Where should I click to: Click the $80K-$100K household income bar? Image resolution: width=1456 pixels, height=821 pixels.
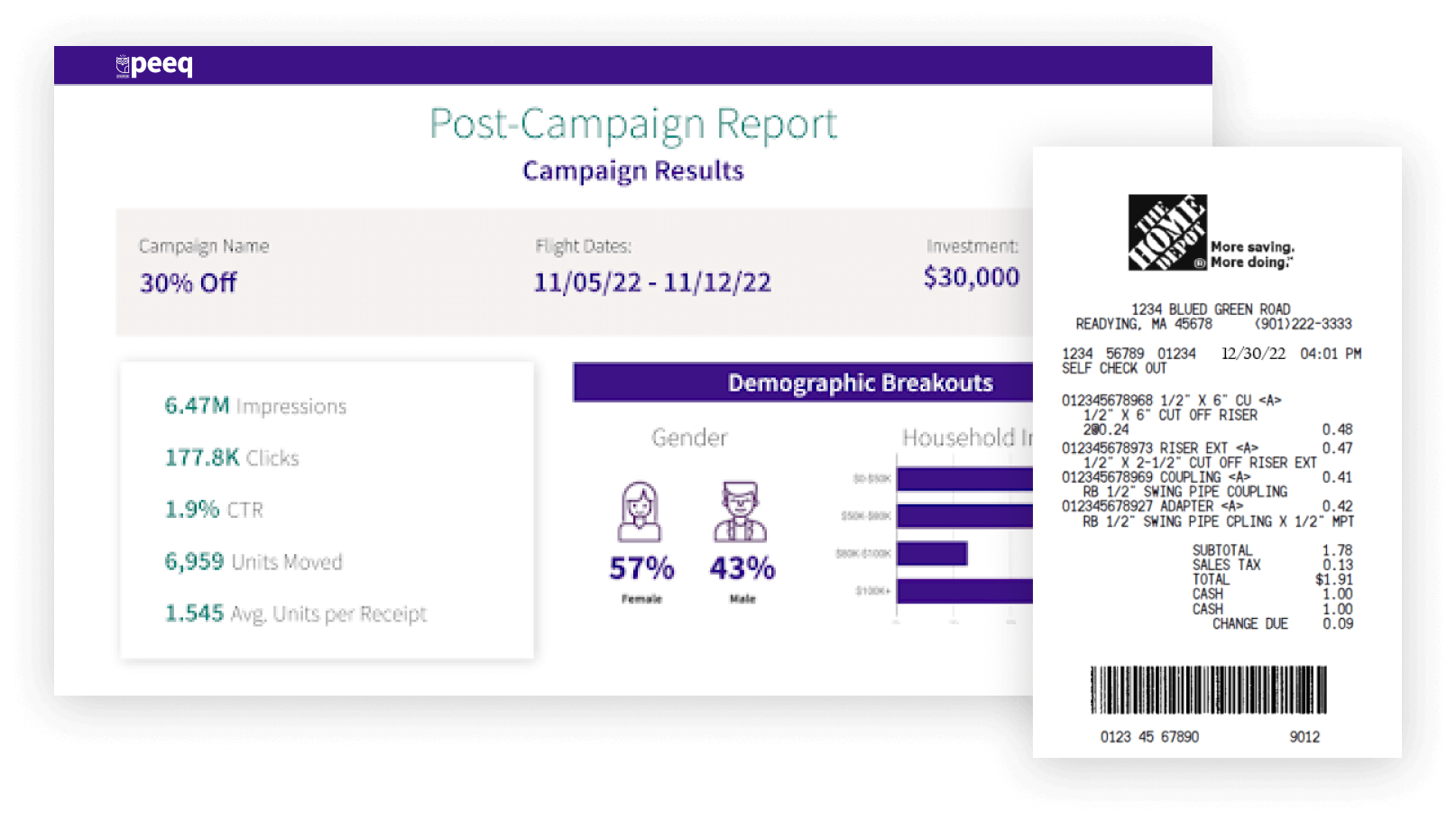(x=932, y=553)
